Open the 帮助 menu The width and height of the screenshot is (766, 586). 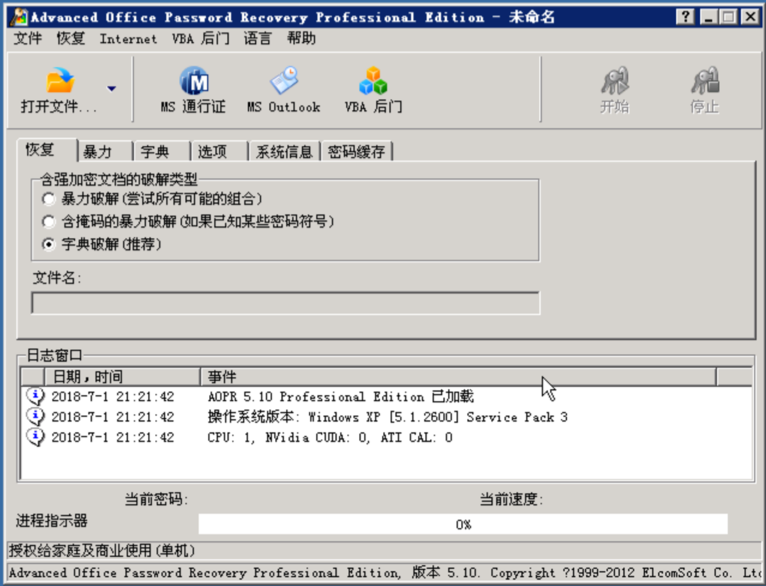[x=301, y=39]
